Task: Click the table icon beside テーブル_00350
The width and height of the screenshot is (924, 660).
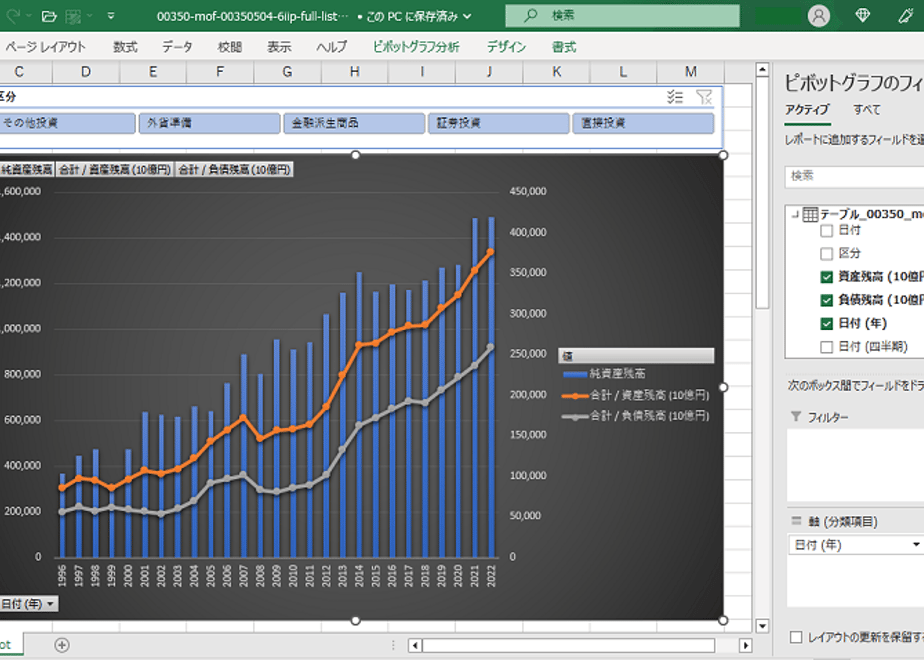Action: click(811, 214)
